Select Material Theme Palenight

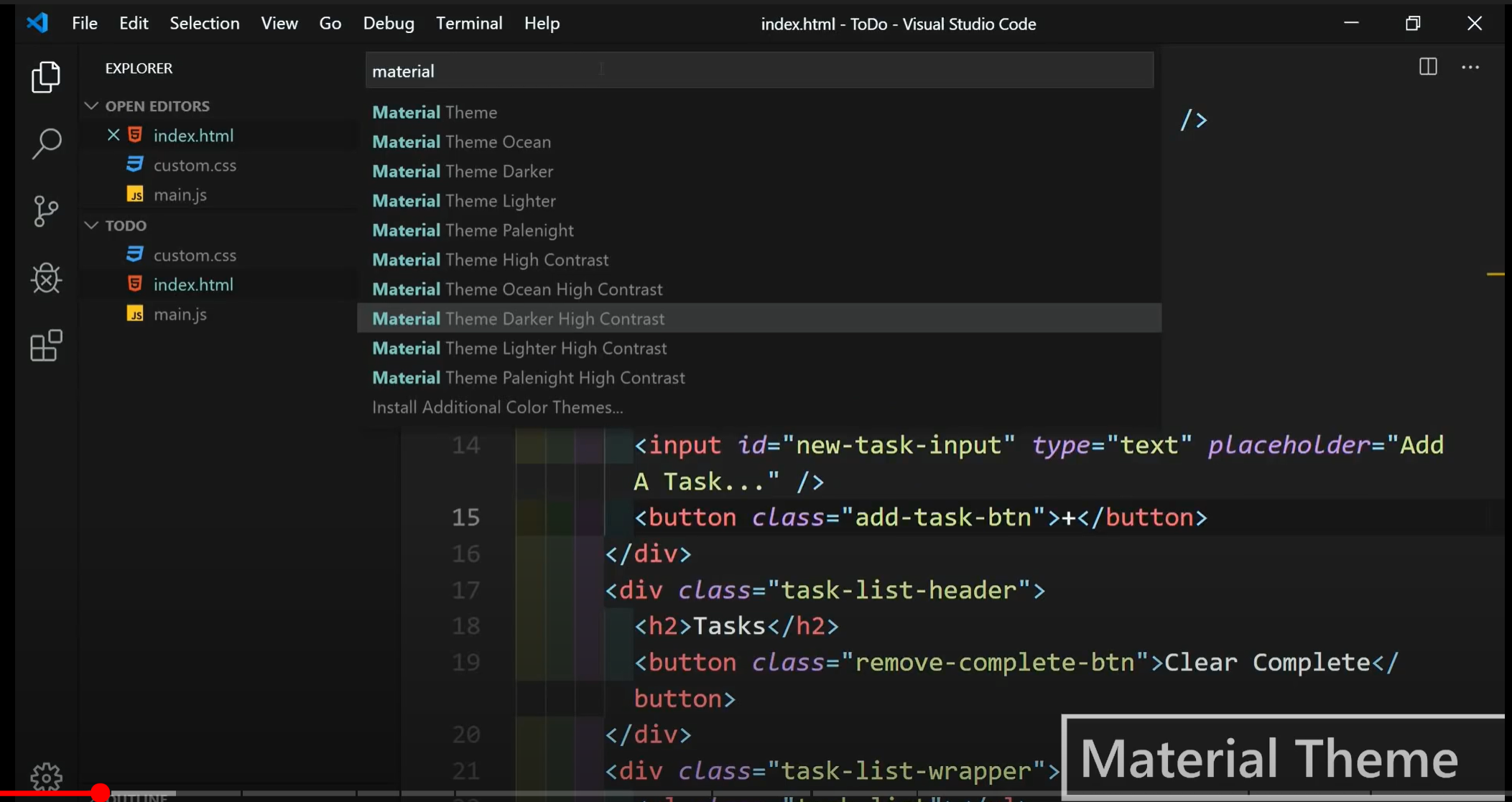(473, 230)
